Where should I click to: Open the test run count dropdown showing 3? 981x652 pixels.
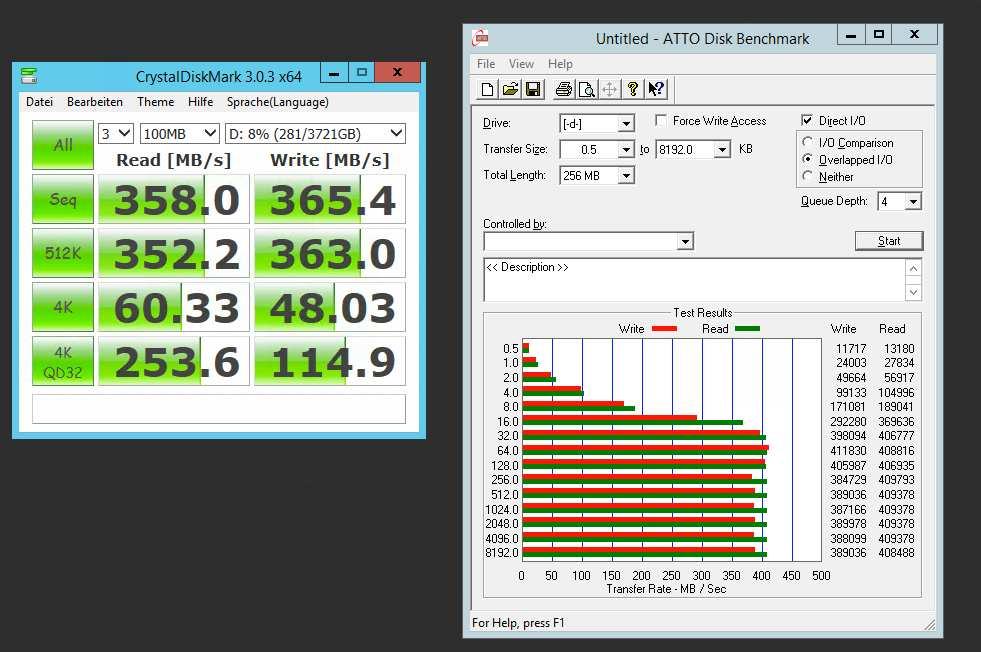[x=116, y=133]
